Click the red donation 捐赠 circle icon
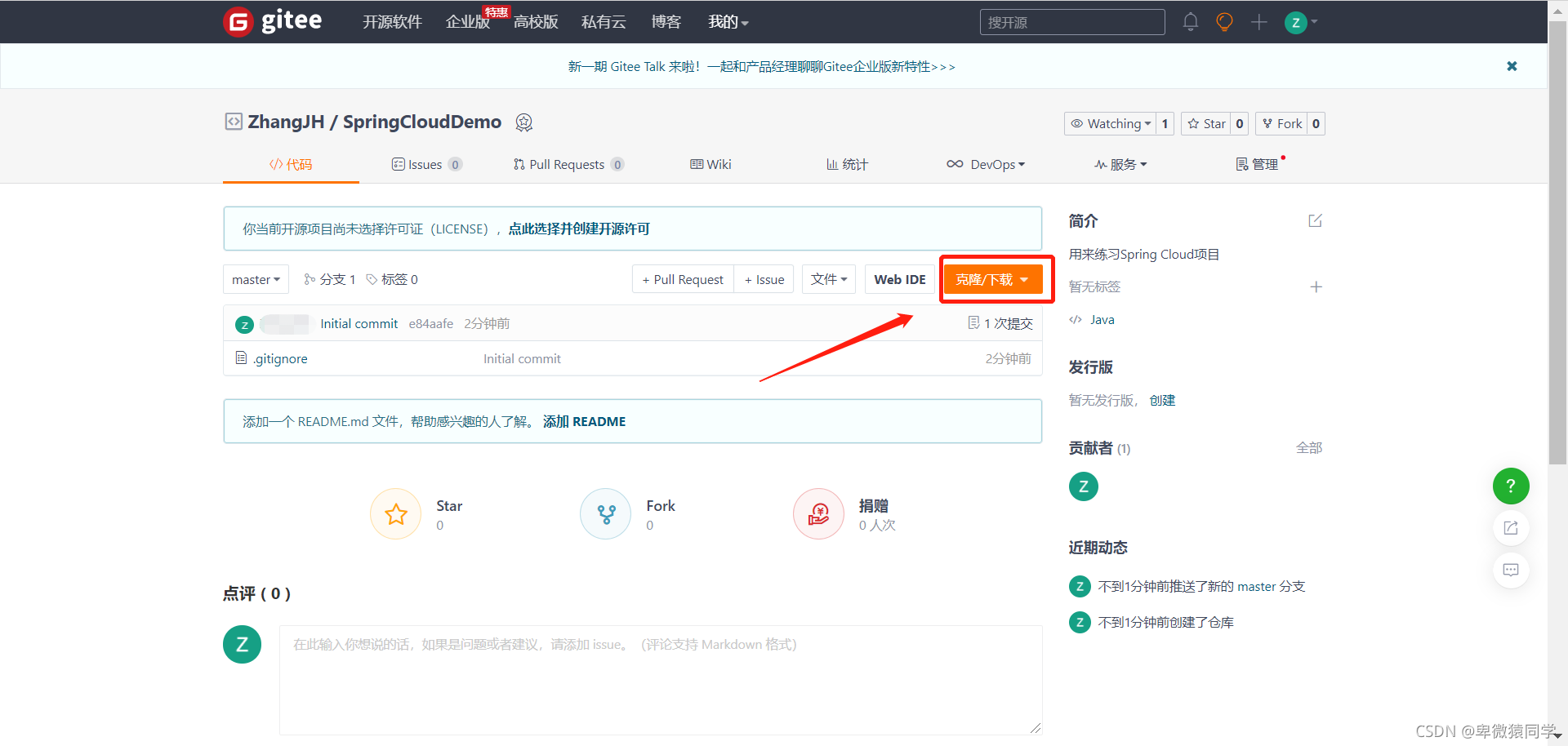This screenshot has width=1568, height=746. (x=818, y=513)
